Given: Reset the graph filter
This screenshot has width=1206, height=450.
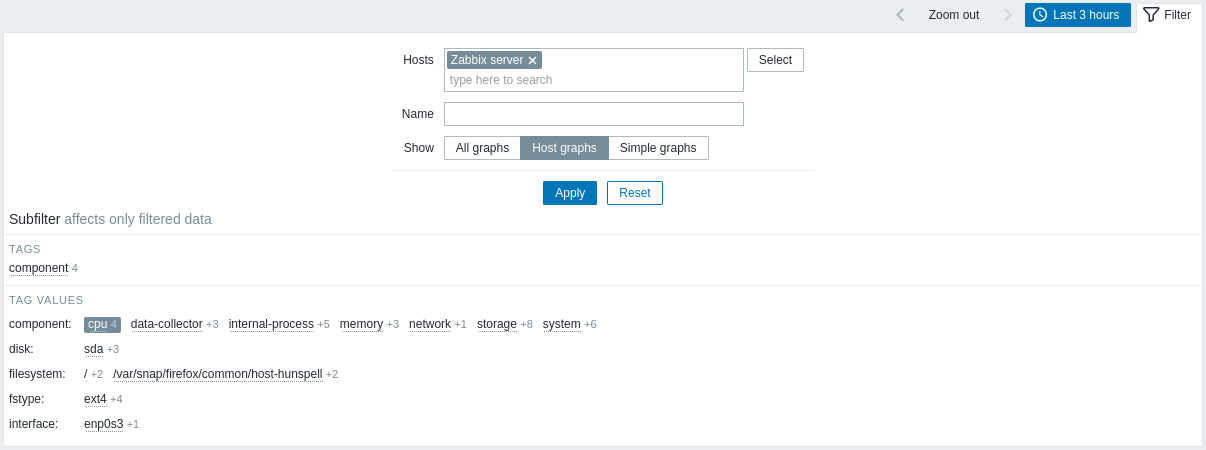Looking at the screenshot, I should pyautogui.click(x=635, y=193).
